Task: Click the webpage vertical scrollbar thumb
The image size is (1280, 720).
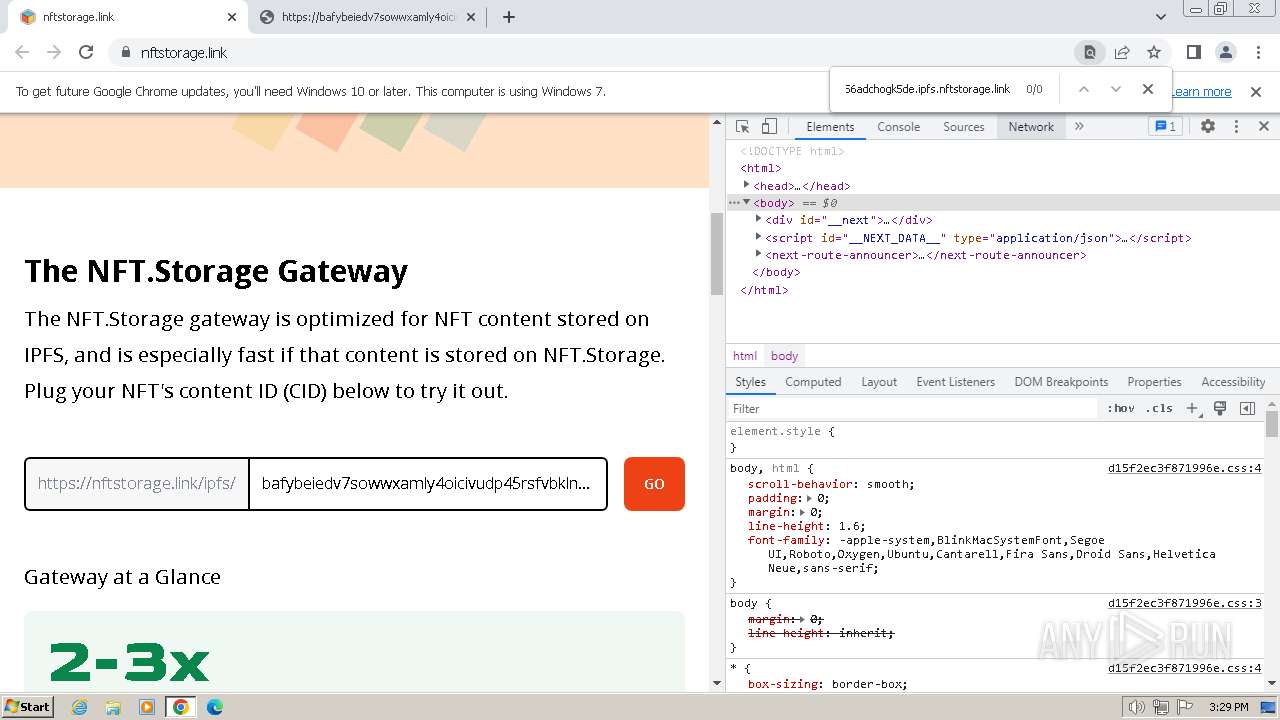Action: tap(716, 254)
